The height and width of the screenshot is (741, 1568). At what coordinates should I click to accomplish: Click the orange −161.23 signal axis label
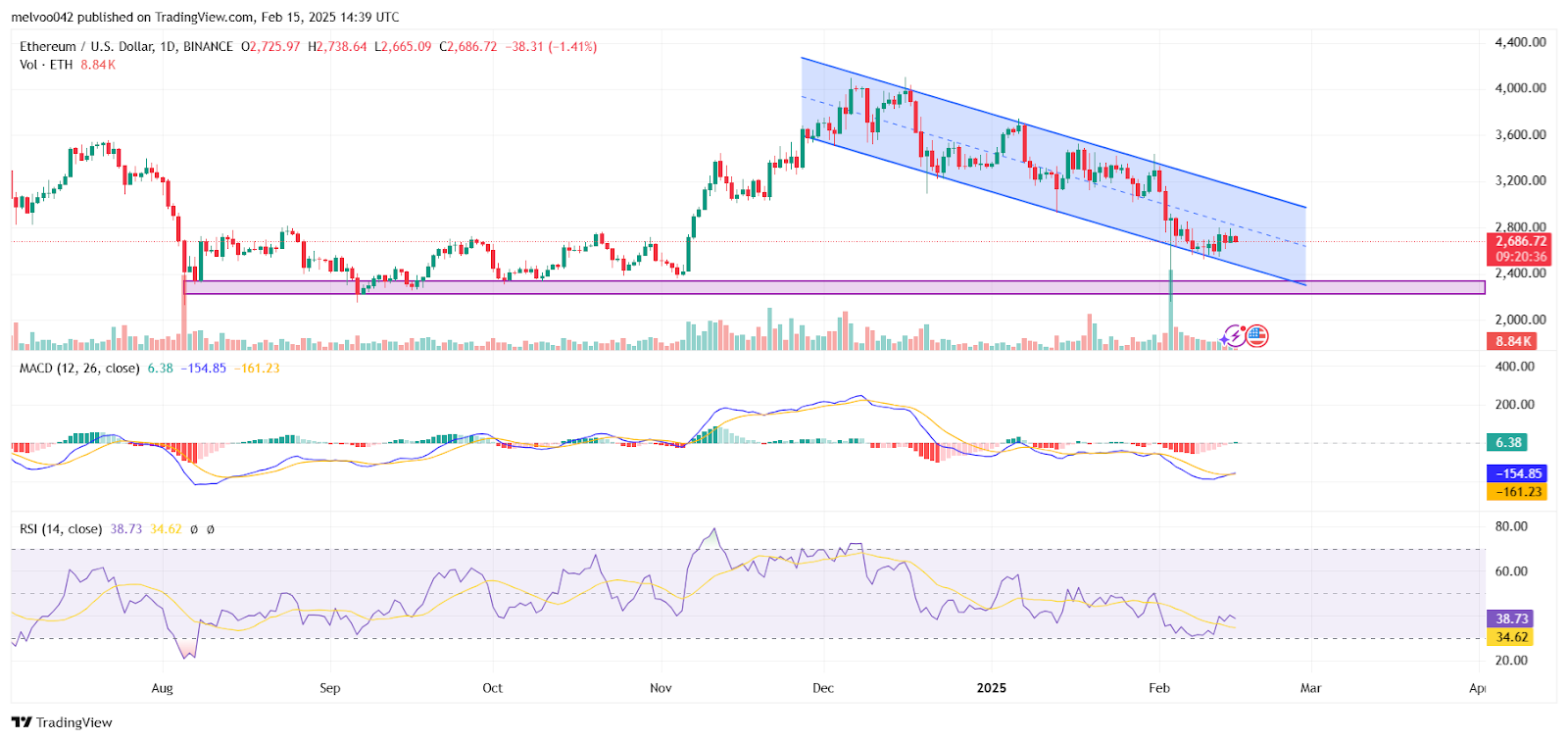[x=1517, y=492]
